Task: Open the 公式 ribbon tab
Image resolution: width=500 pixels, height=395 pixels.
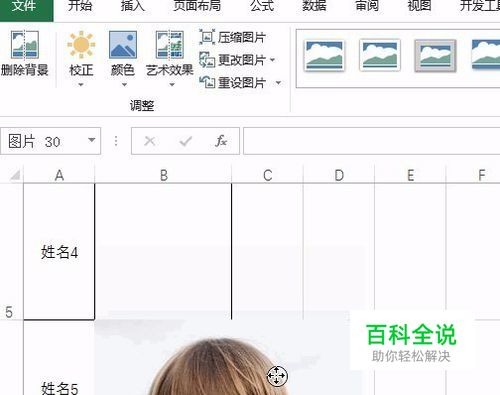Action: pyautogui.click(x=262, y=6)
